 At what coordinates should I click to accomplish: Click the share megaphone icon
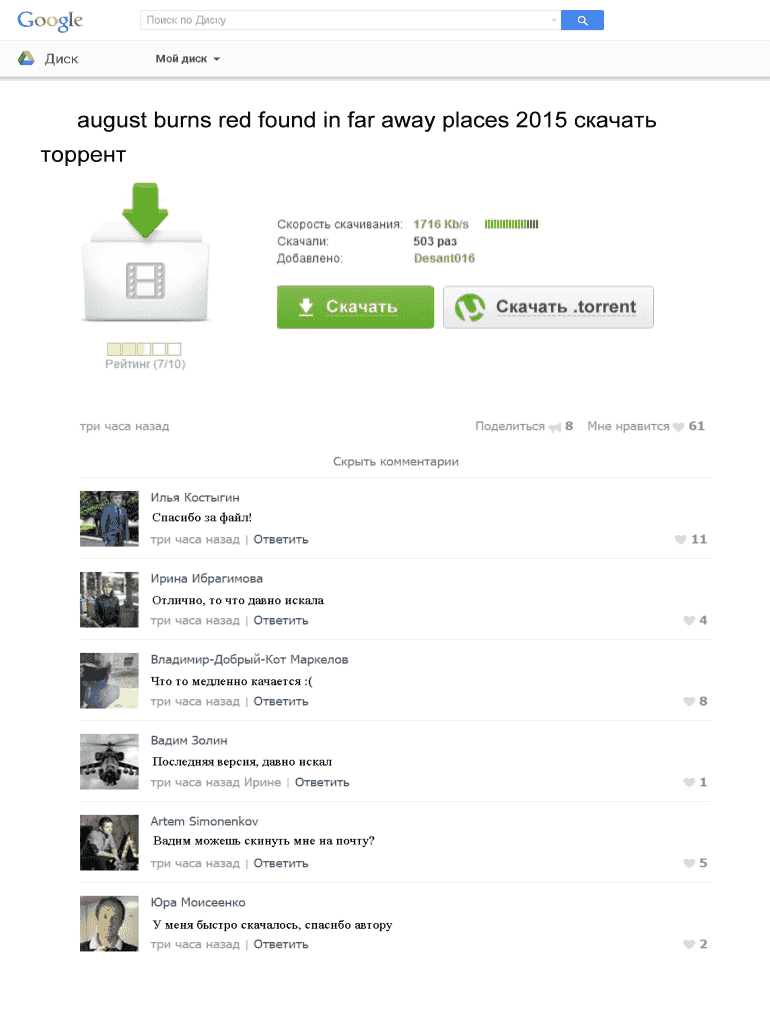tap(555, 427)
